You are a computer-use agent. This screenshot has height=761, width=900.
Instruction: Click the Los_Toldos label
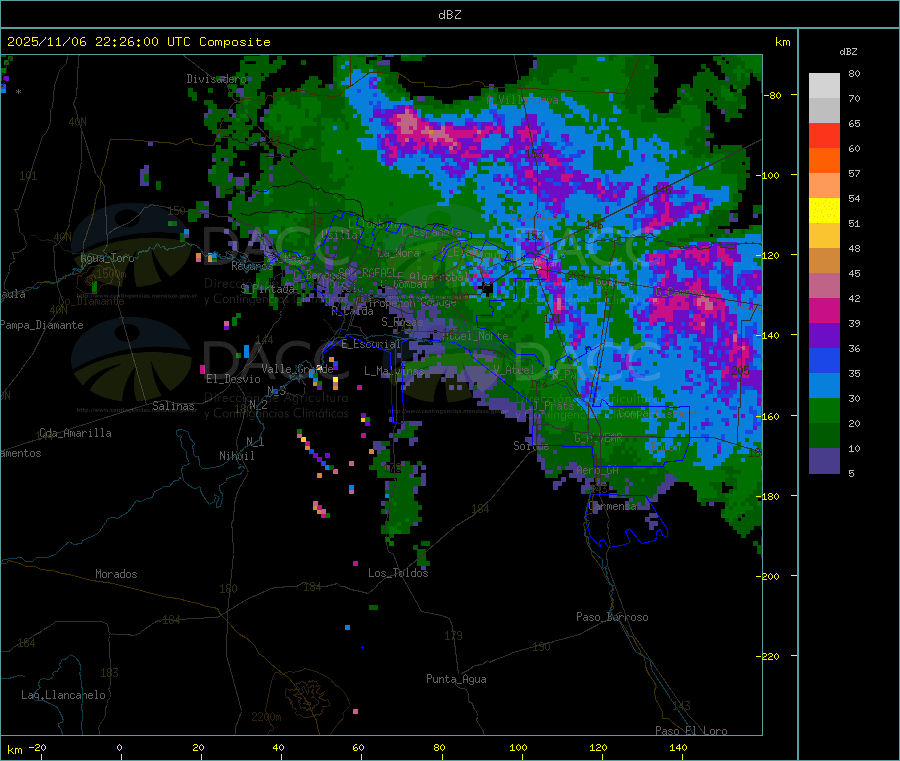[x=398, y=573]
